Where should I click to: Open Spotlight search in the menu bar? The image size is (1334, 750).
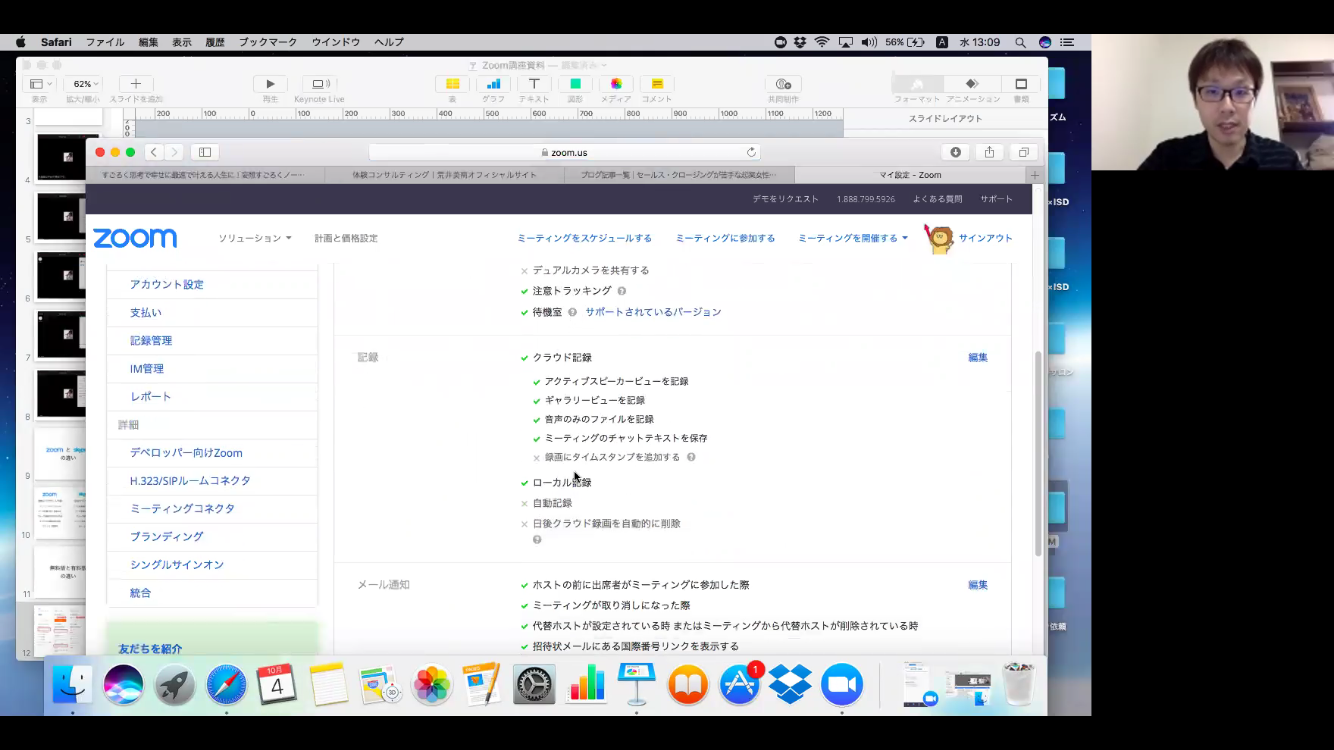coord(1020,42)
